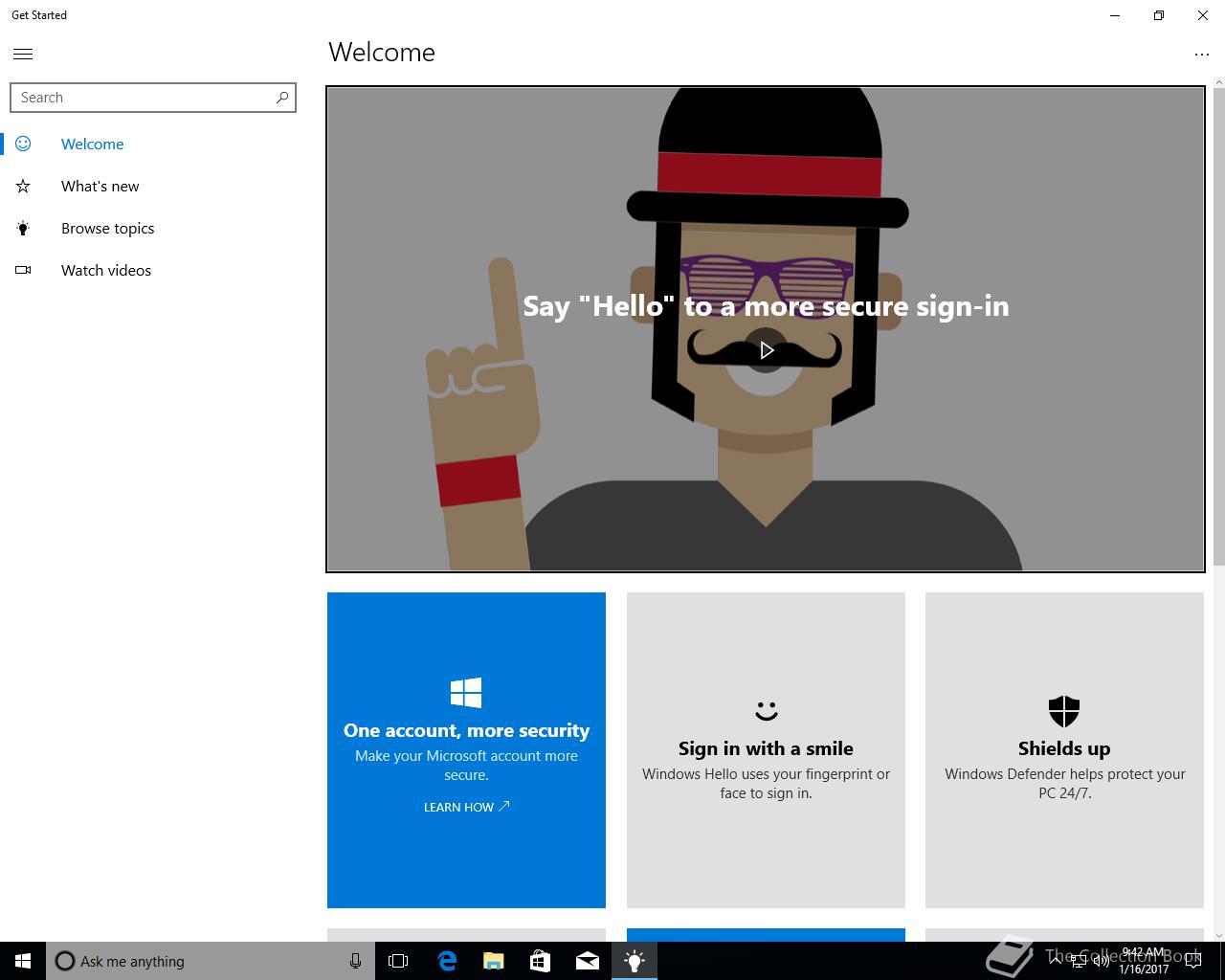
Task: Open the One account, more security tile
Action: click(x=466, y=750)
